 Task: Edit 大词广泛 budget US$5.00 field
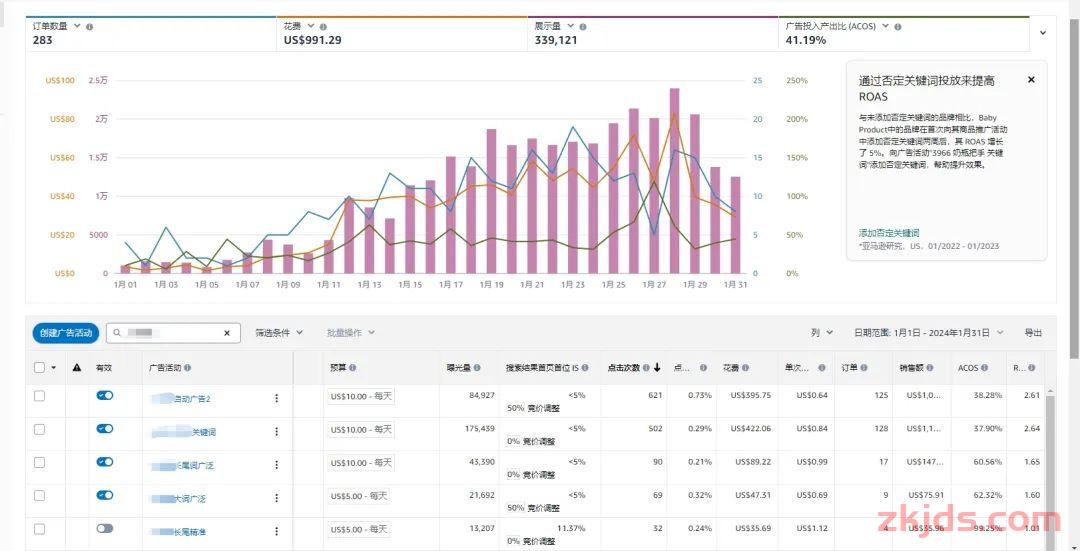[x=358, y=495]
